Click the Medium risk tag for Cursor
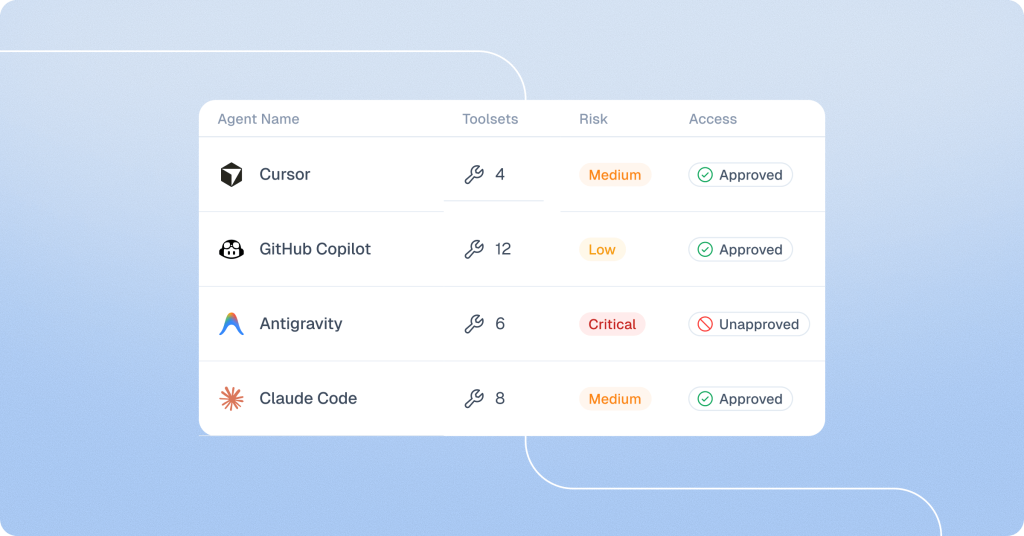The width and height of the screenshot is (1024, 536). (614, 175)
